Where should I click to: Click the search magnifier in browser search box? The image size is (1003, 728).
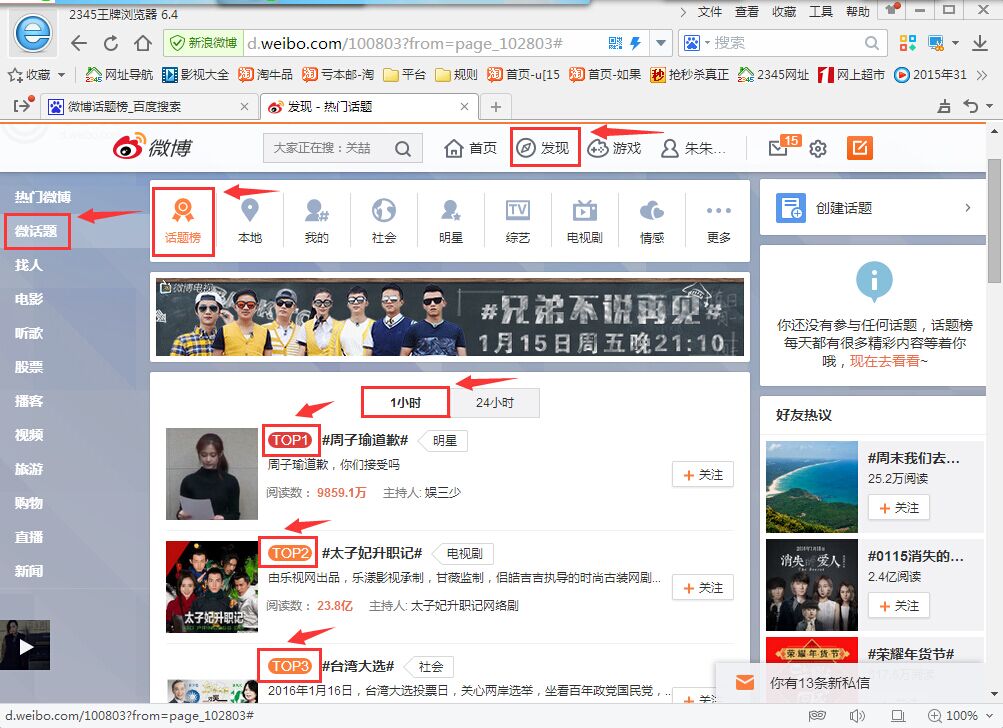click(x=871, y=43)
